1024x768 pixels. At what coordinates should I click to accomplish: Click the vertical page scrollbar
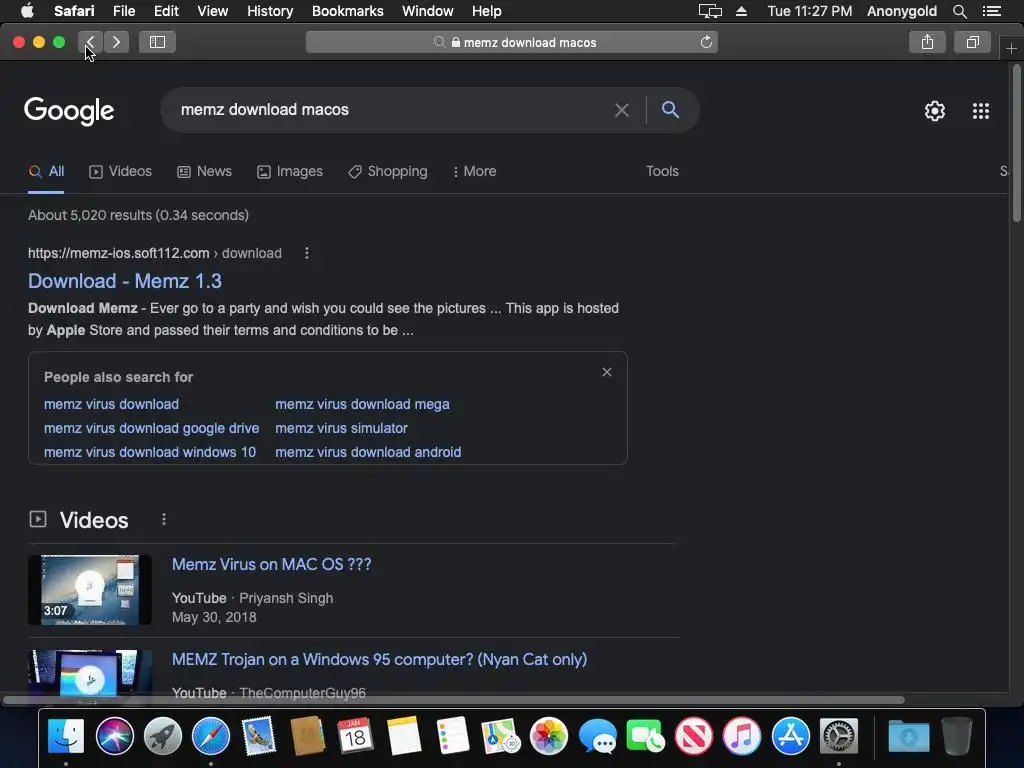click(x=1017, y=144)
